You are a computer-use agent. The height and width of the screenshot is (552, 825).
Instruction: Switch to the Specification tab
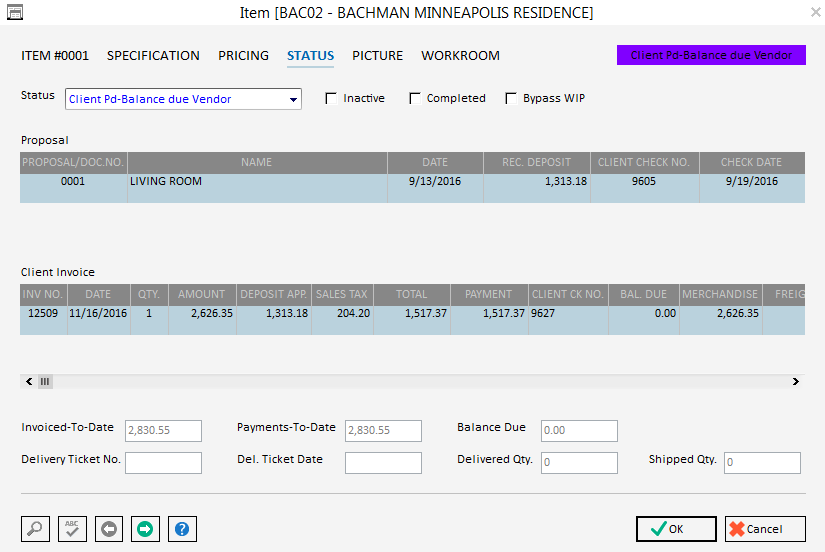click(153, 56)
